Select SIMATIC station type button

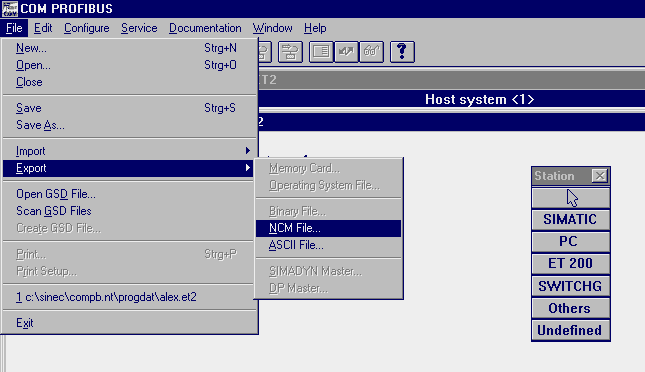[x=571, y=219]
